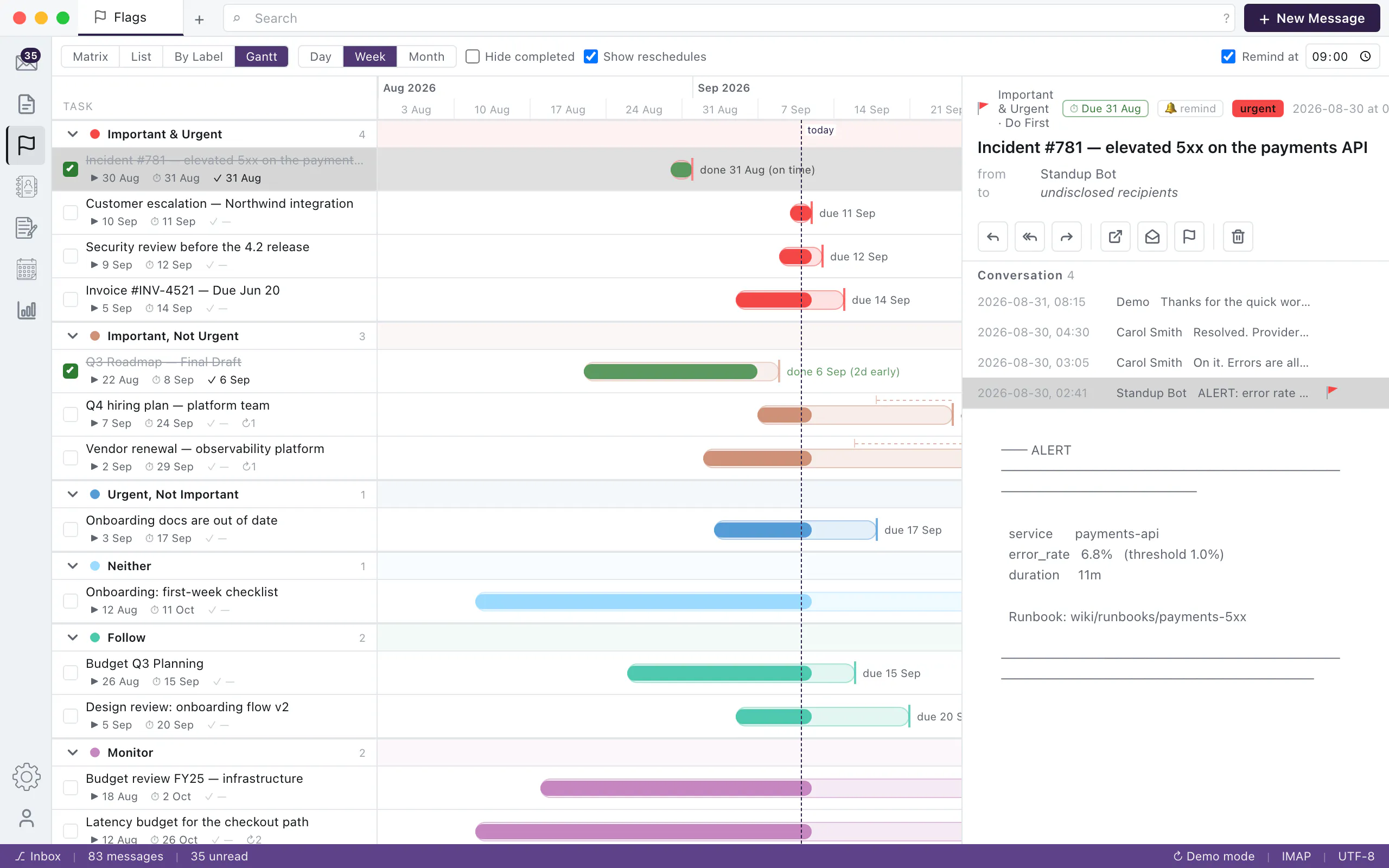
Task: Open the notes compose sidebar icon
Action: (x=27, y=228)
